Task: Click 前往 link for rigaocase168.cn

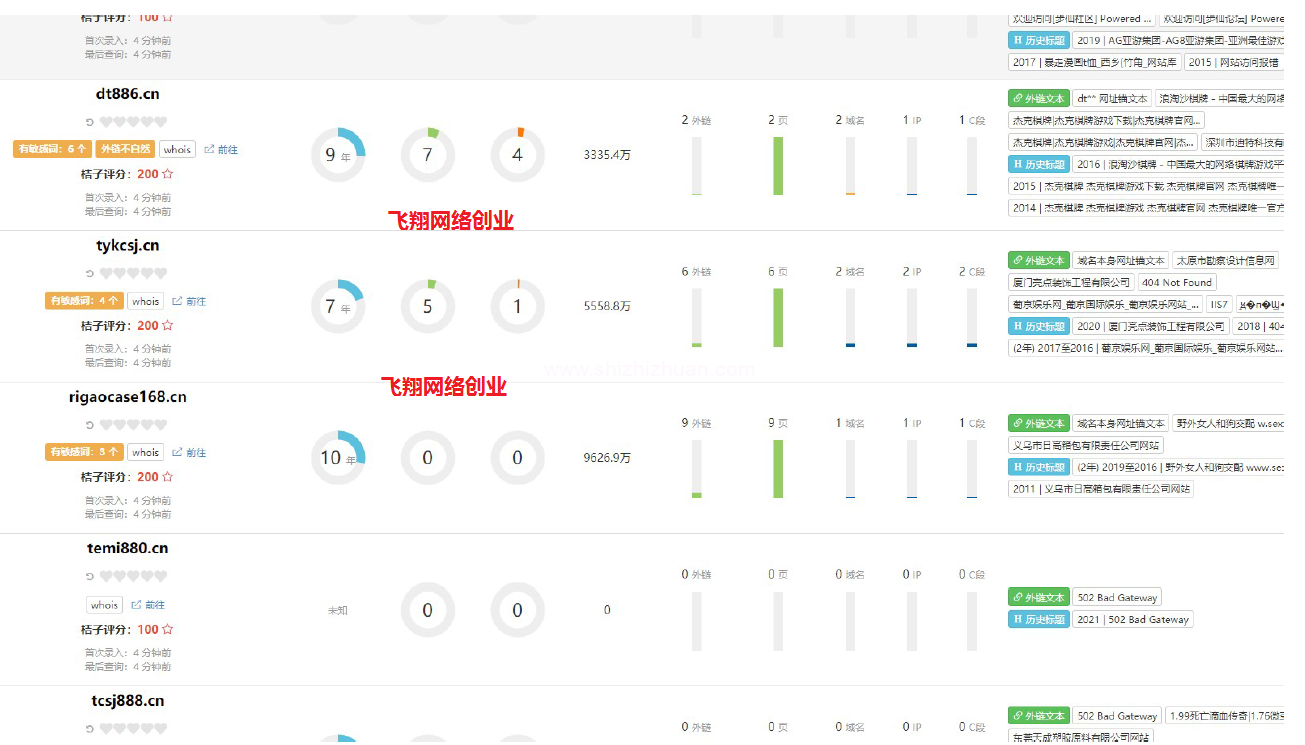Action: tap(190, 453)
